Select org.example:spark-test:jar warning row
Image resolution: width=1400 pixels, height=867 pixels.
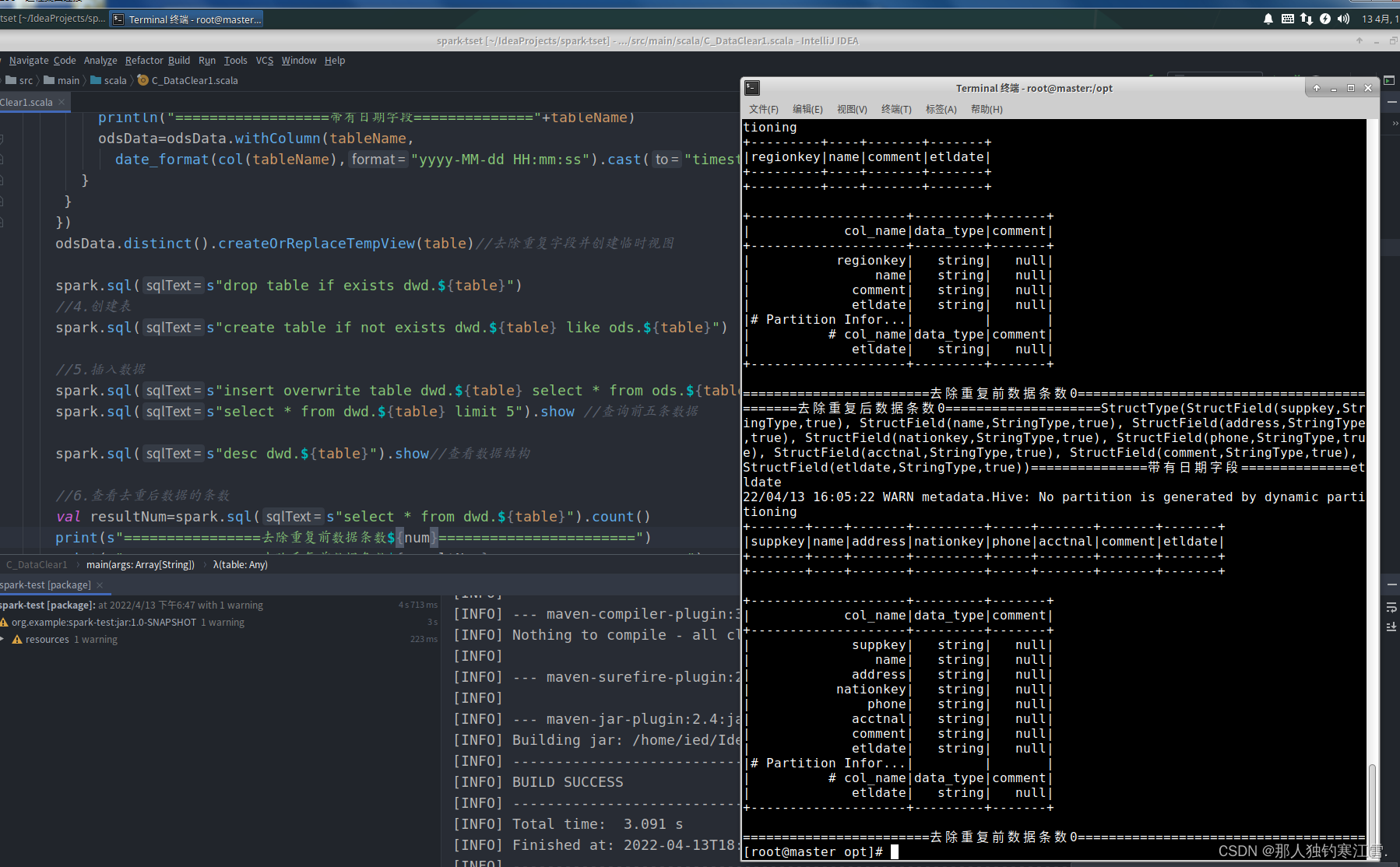click(220, 622)
